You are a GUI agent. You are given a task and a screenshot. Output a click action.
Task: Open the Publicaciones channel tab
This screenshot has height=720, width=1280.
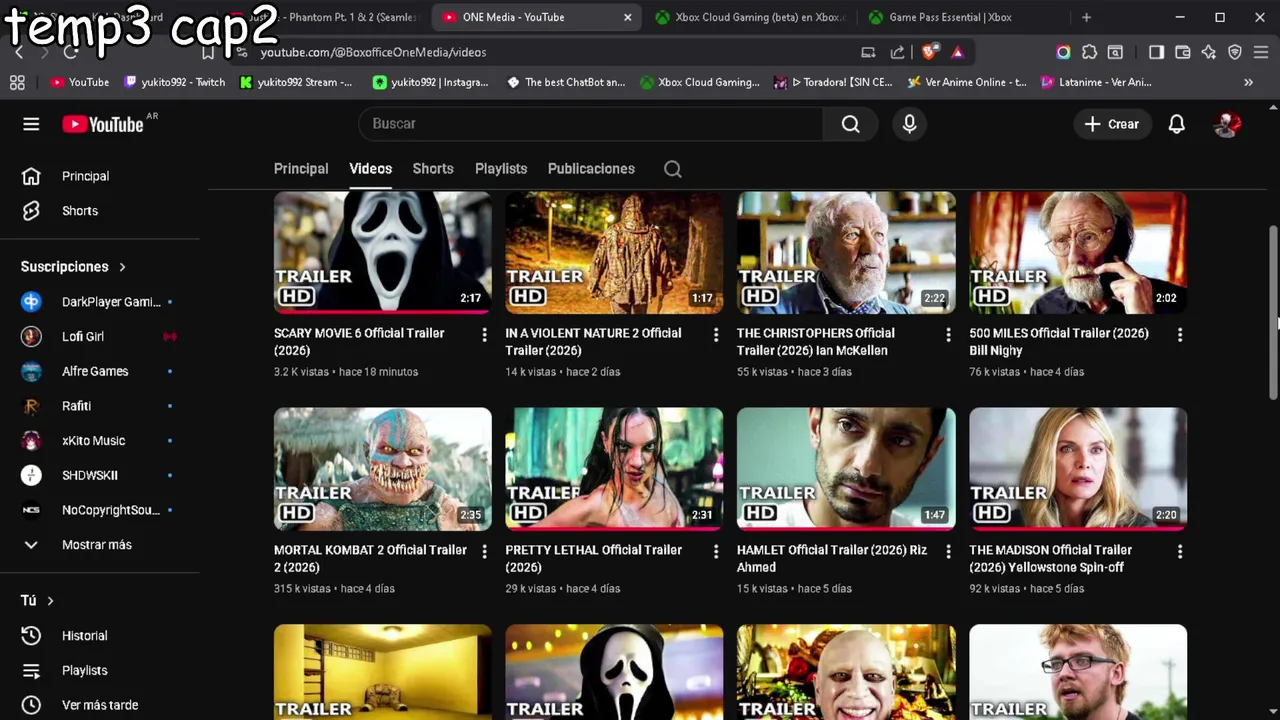point(591,169)
